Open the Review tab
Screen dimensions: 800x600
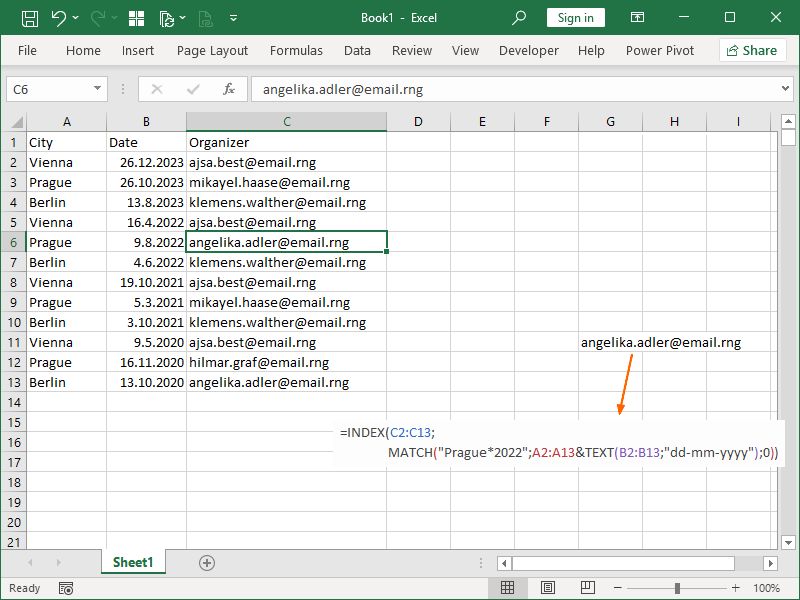coord(412,51)
